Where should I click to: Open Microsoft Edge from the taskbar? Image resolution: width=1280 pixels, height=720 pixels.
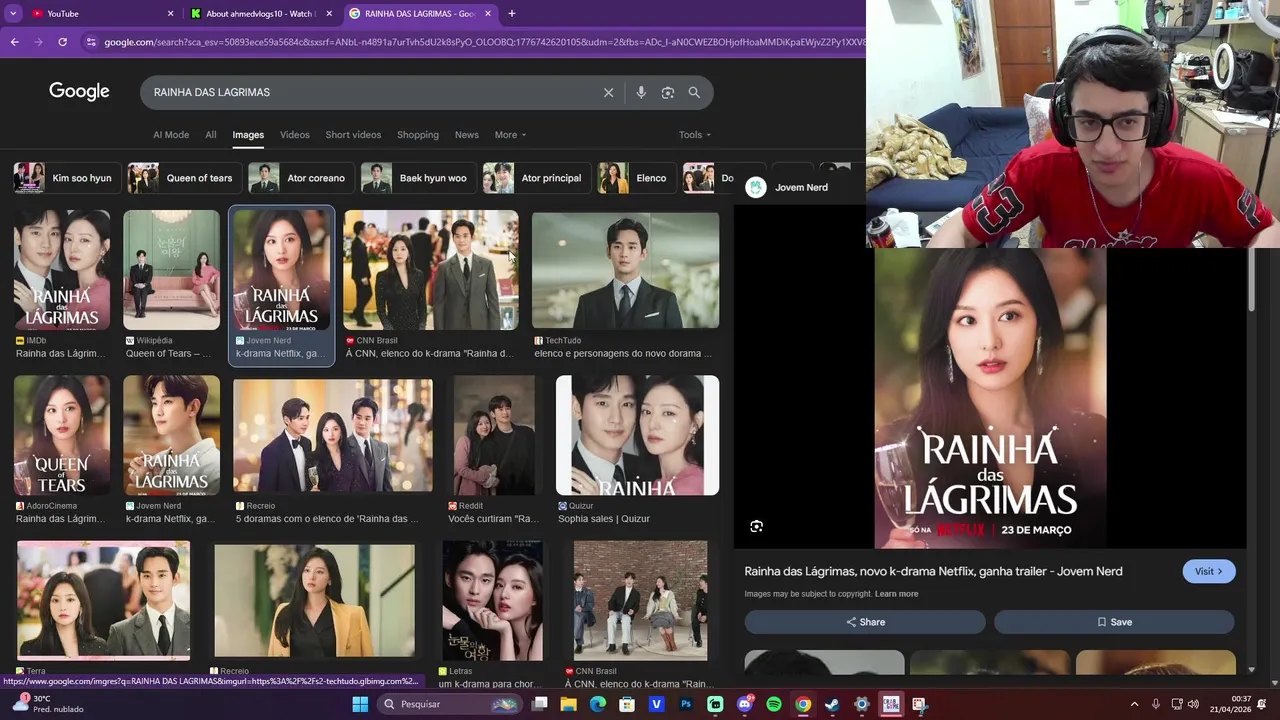point(598,704)
